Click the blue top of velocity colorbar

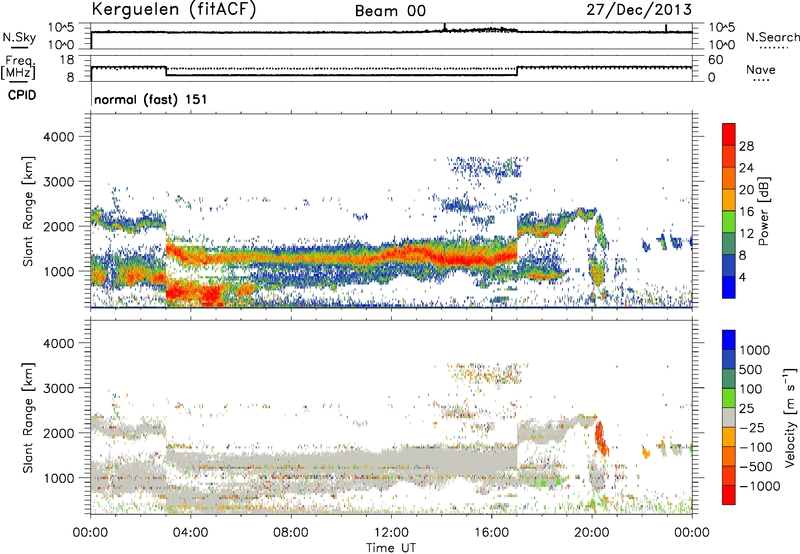tap(729, 340)
